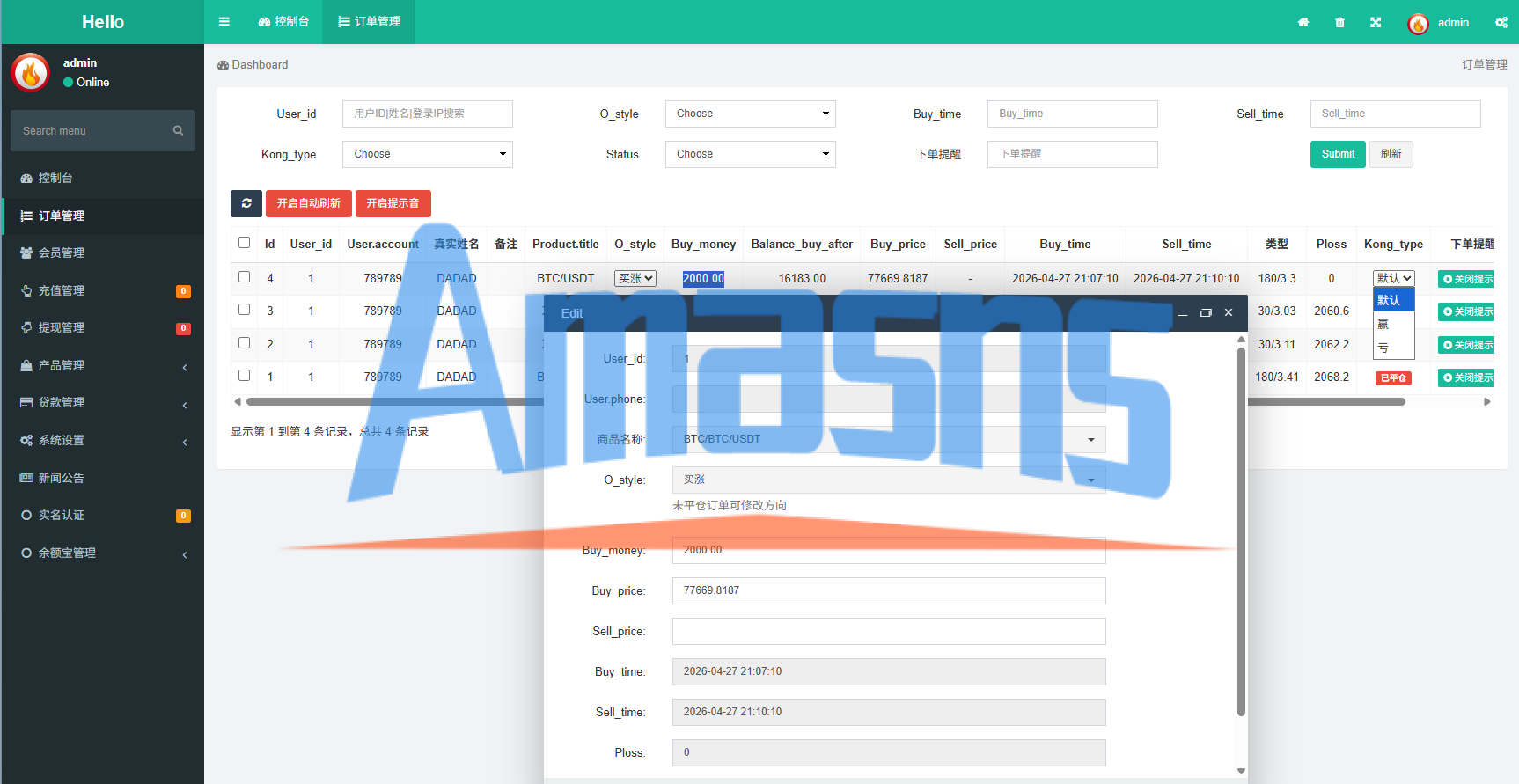
Task: Click the green Submit button
Action: point(1338,154)
